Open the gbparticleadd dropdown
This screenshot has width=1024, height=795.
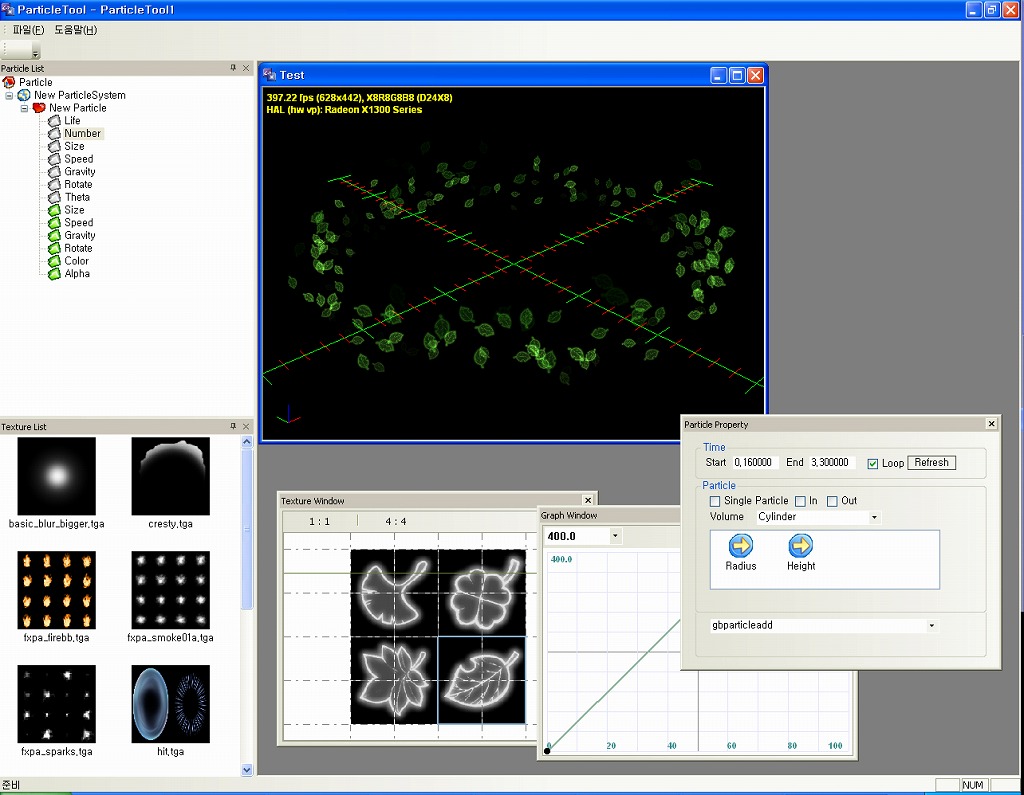tap(932, 626)
